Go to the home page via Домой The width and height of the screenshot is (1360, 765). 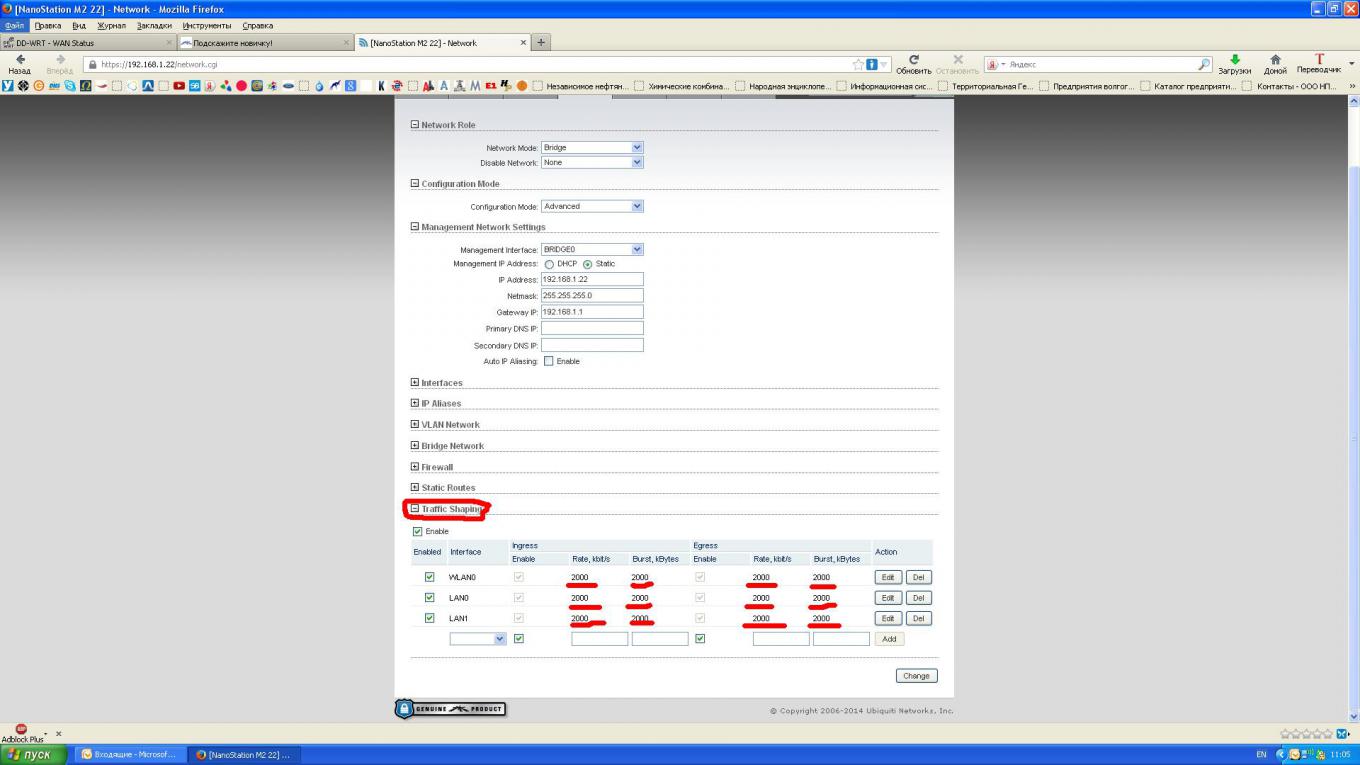[1275, 62]
